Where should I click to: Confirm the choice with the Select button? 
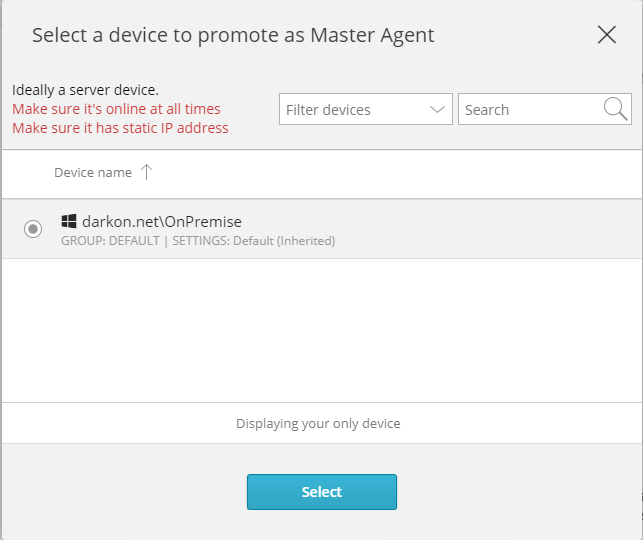[x=322, y=492]
